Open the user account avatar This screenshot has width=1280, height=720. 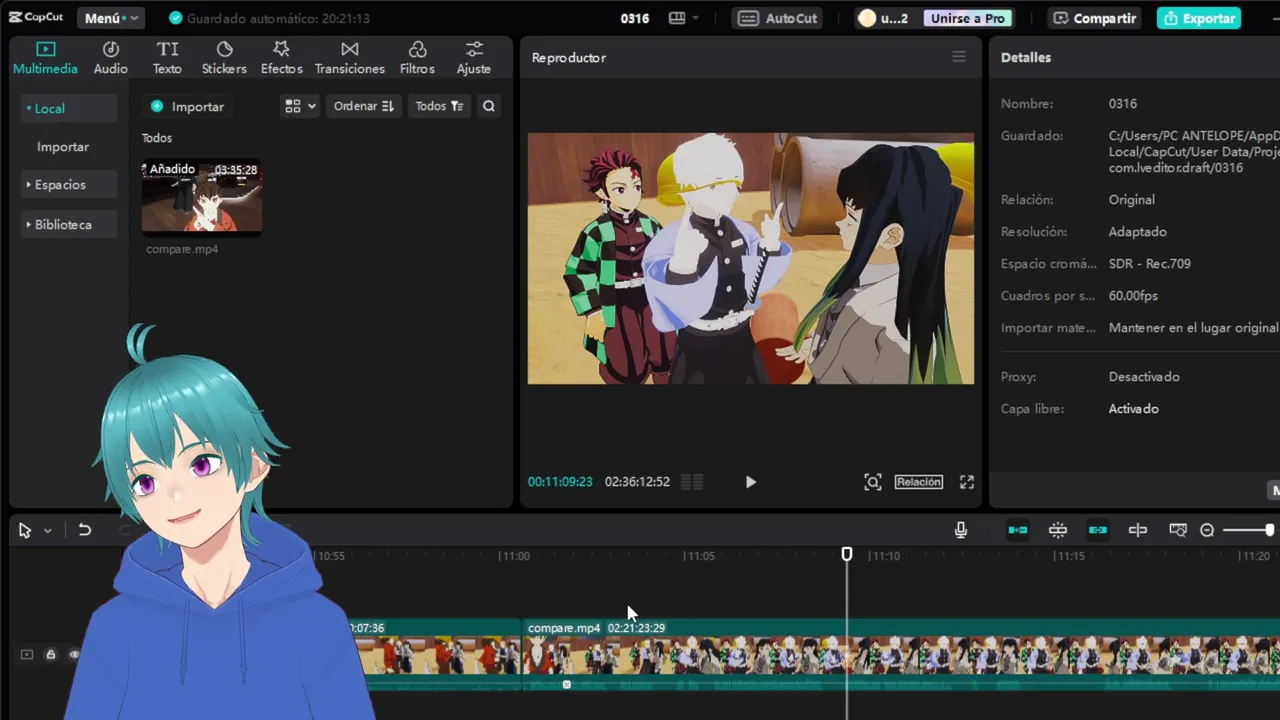click(867, 18)
